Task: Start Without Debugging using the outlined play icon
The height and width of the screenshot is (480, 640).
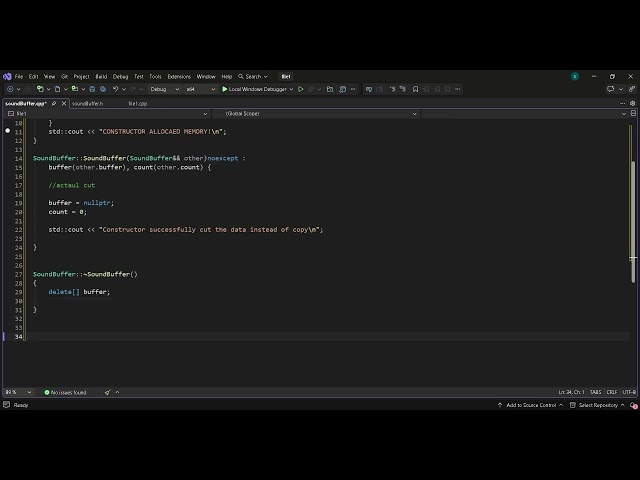Action: (x=300, y=89)
